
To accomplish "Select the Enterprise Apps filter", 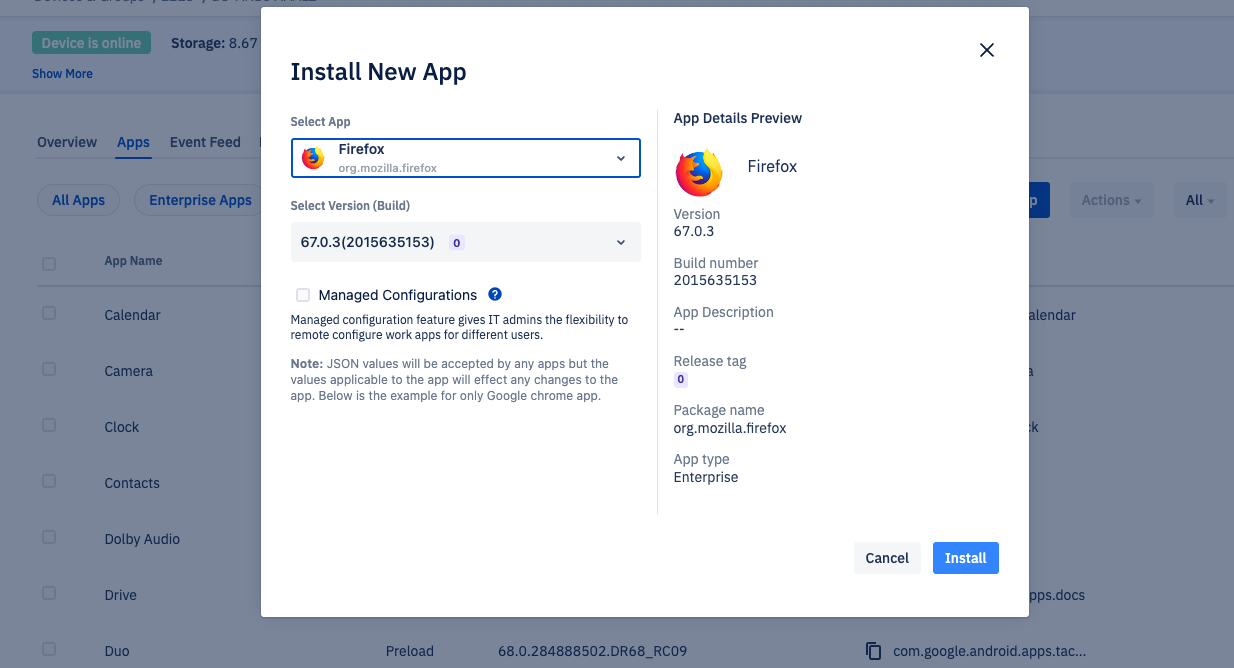I will [x=200, y=200].
